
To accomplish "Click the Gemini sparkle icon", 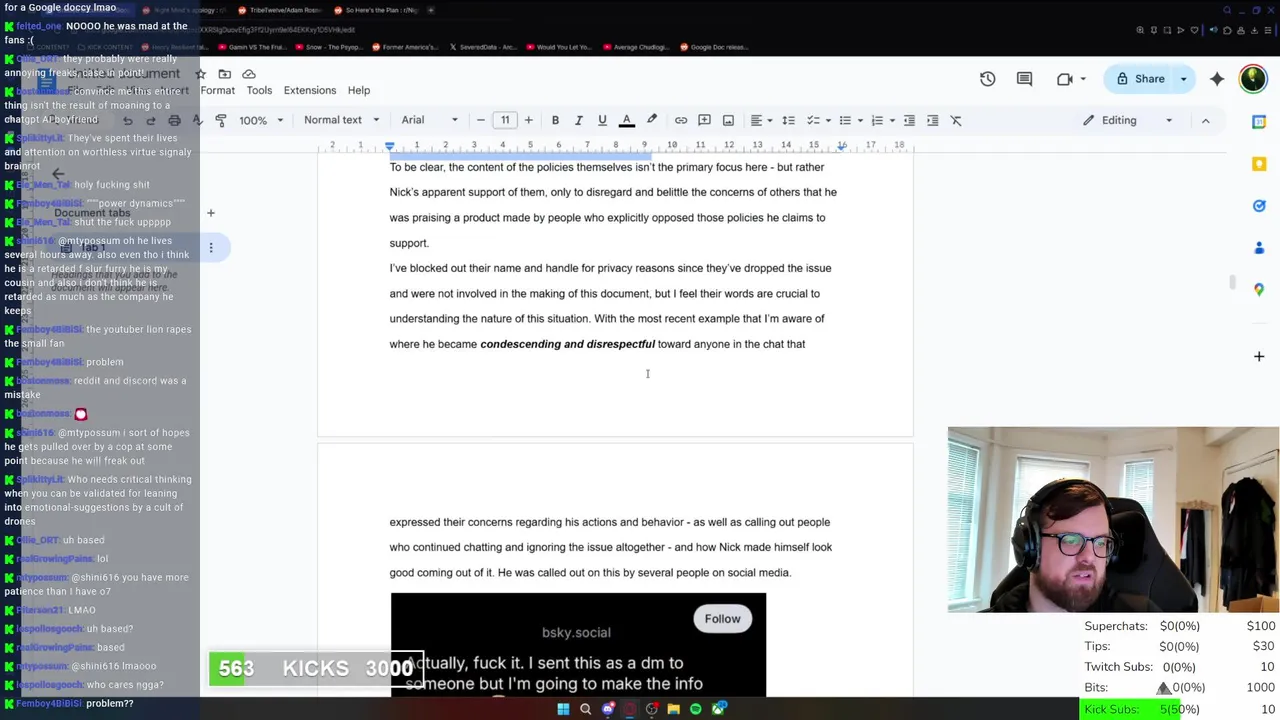I will click(1217, 79).
